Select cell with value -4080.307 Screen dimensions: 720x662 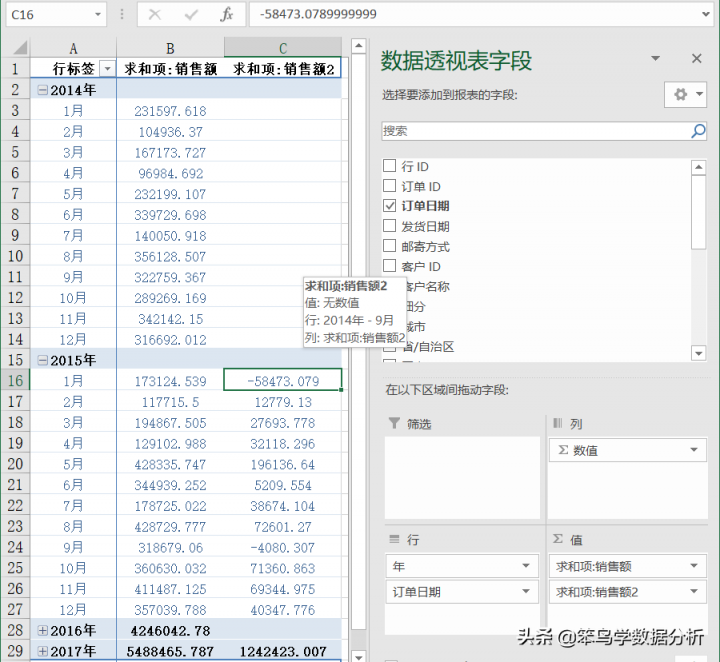click(x=283, y=547)
